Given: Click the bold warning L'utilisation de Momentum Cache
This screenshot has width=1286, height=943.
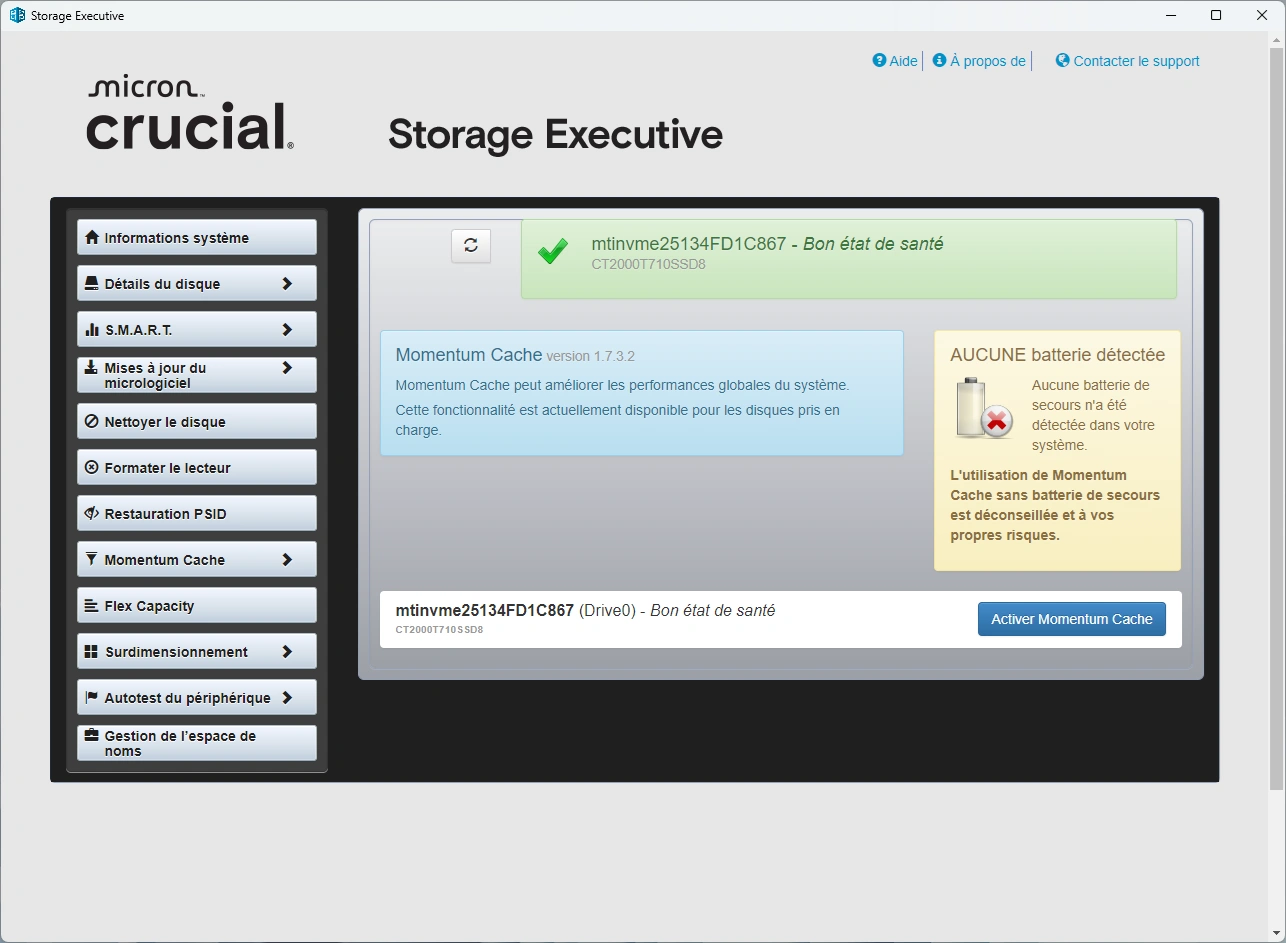Looking at the screenshot, I should (1055, 505).
